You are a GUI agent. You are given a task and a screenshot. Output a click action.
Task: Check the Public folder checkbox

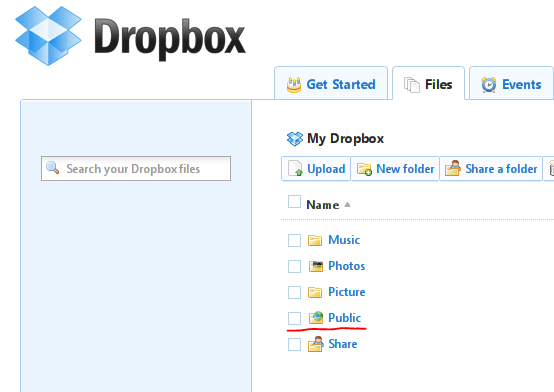click(294, 318)
